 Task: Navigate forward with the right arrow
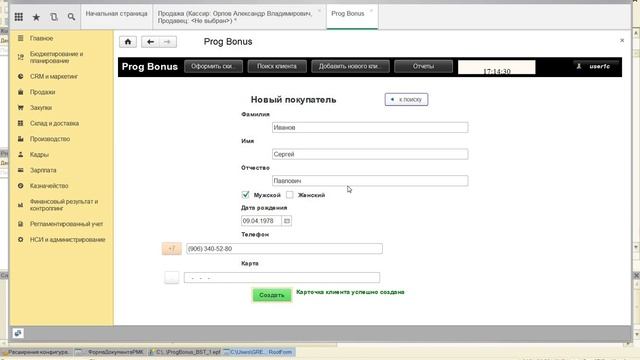click(167, 42)
